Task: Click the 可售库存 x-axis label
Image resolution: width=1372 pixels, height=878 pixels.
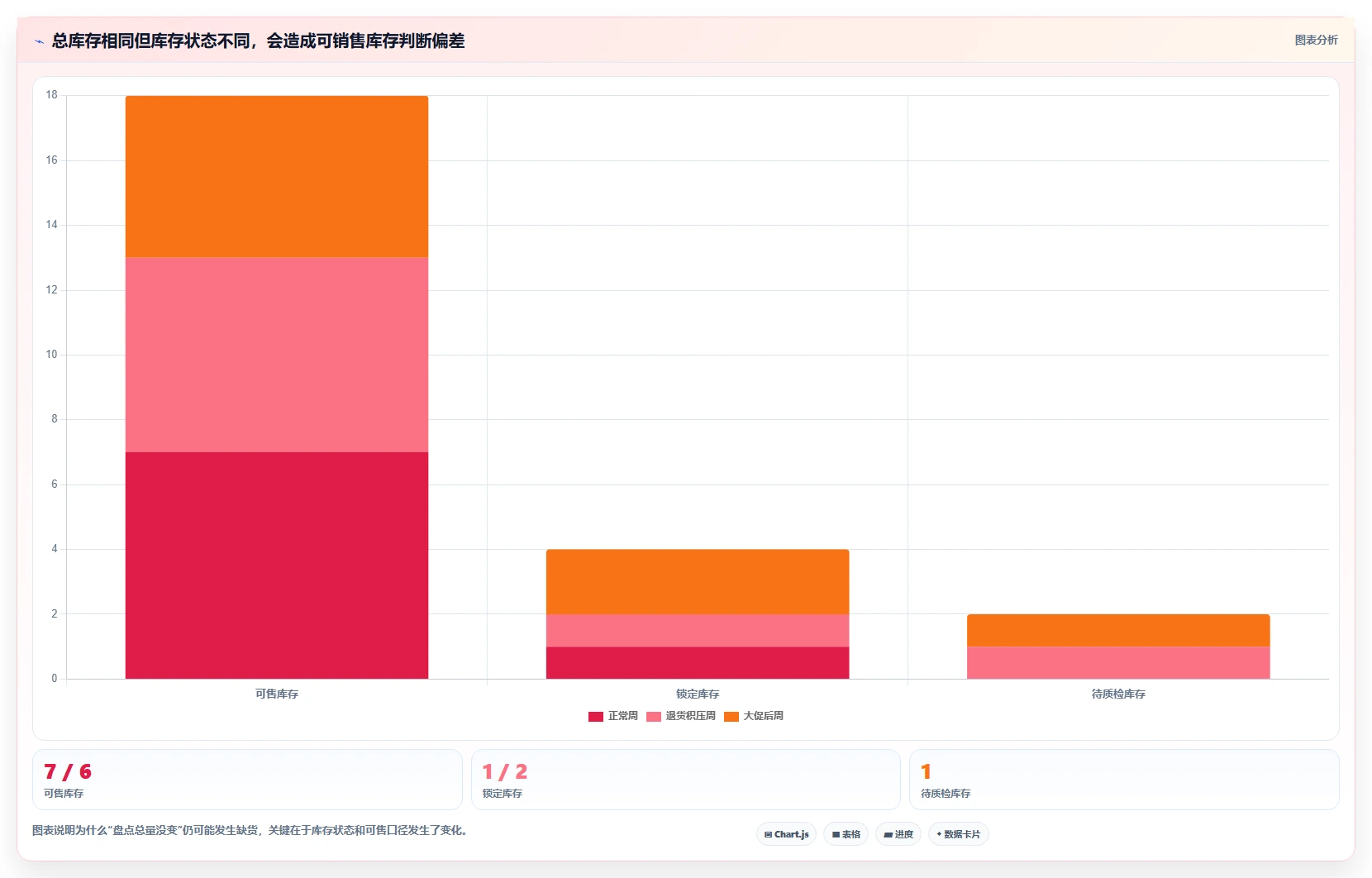Action: (x=277, y=694)
